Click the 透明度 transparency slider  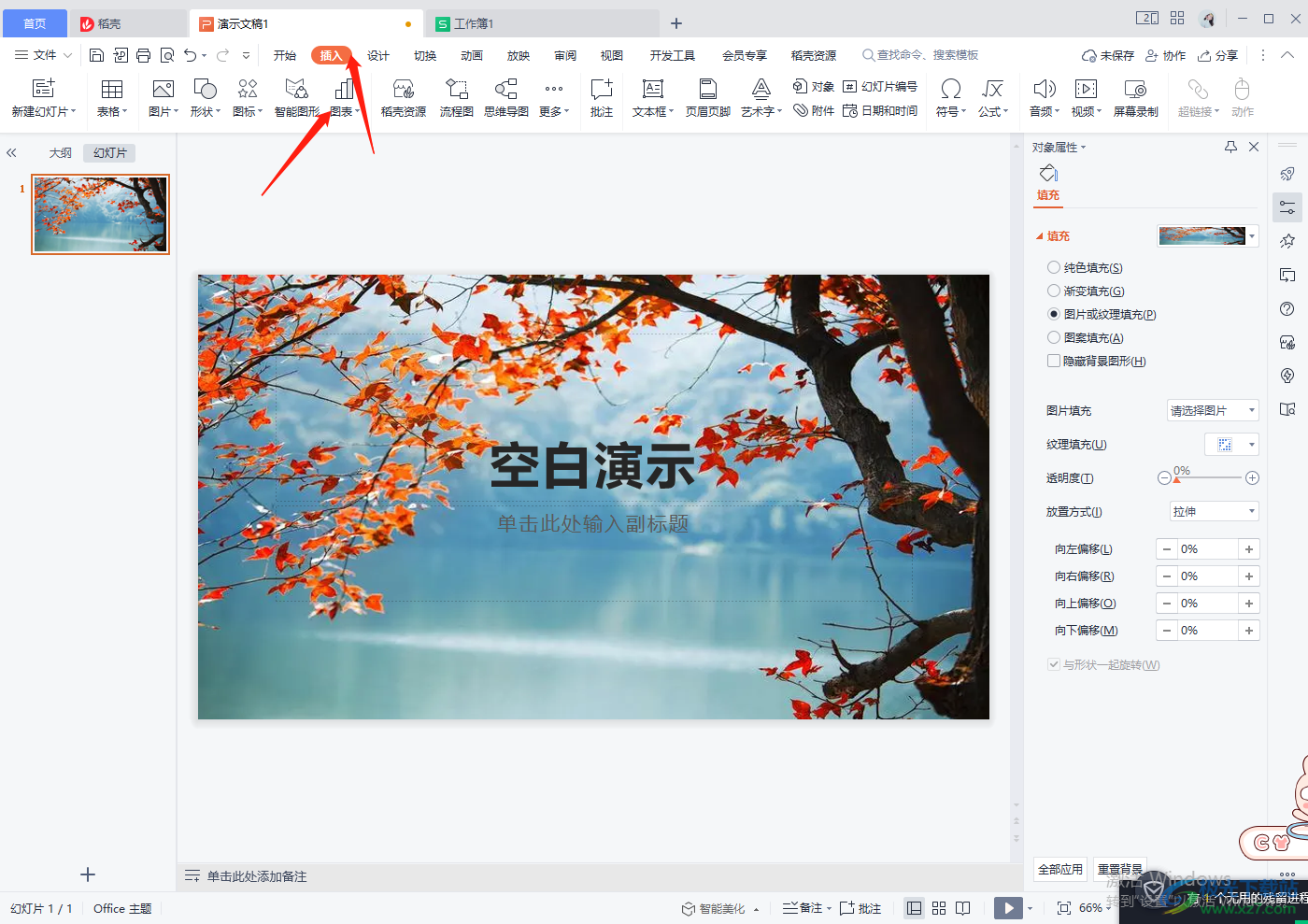1208,477
